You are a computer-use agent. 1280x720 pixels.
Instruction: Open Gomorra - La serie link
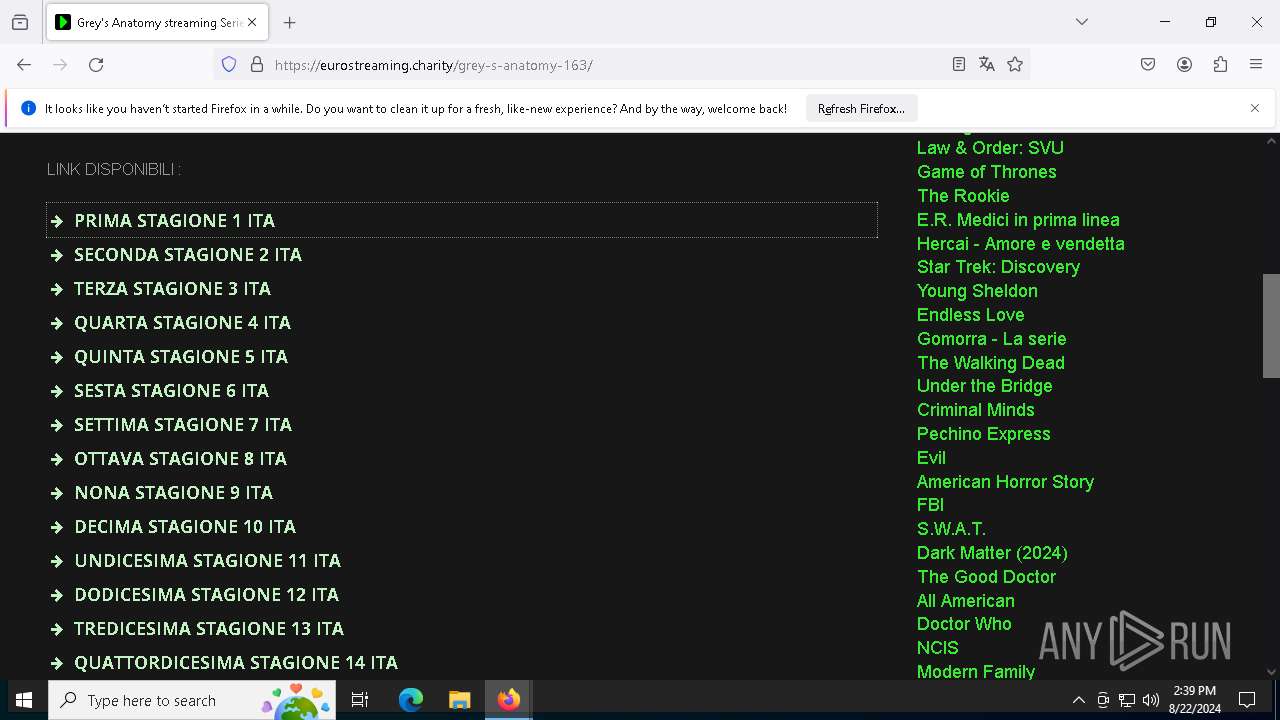click(991, 339)
